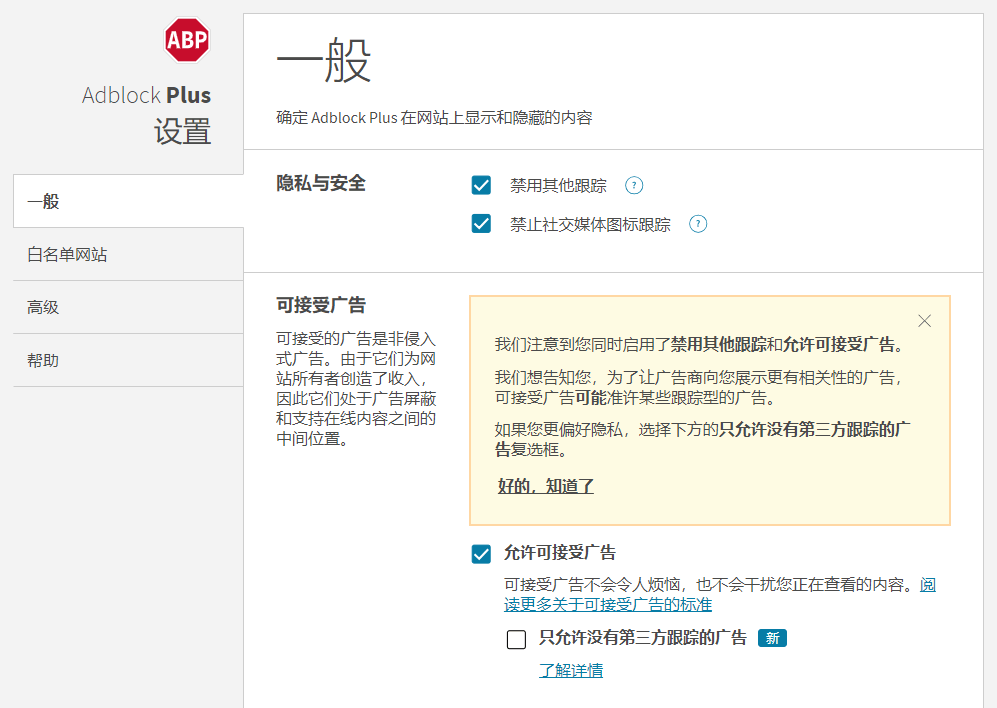Viewport: 997px width, 708px height.
Task: Click the 新 badge icon
Action: pos(773,638)
